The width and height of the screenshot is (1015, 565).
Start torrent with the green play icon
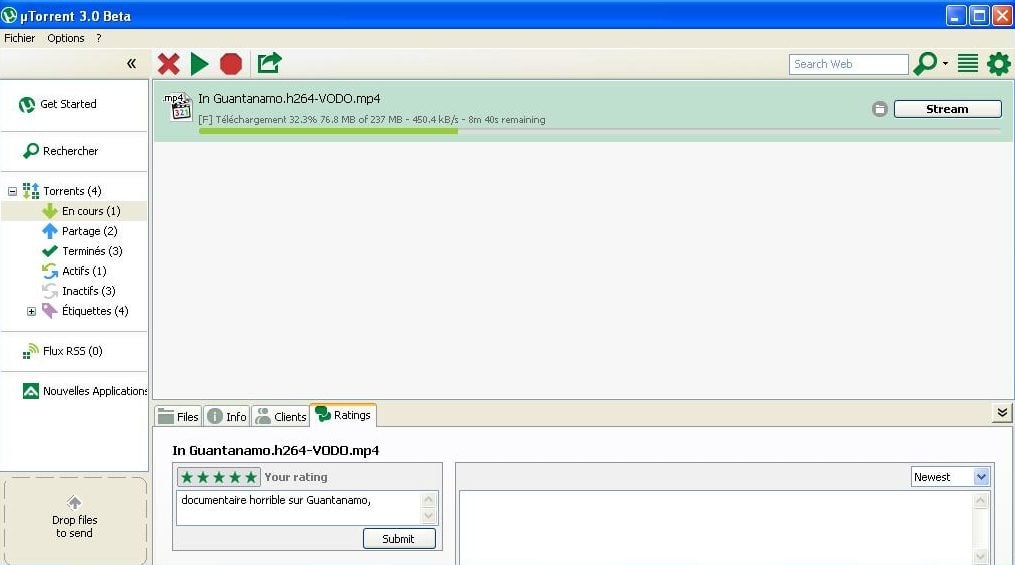coord(199,64)
